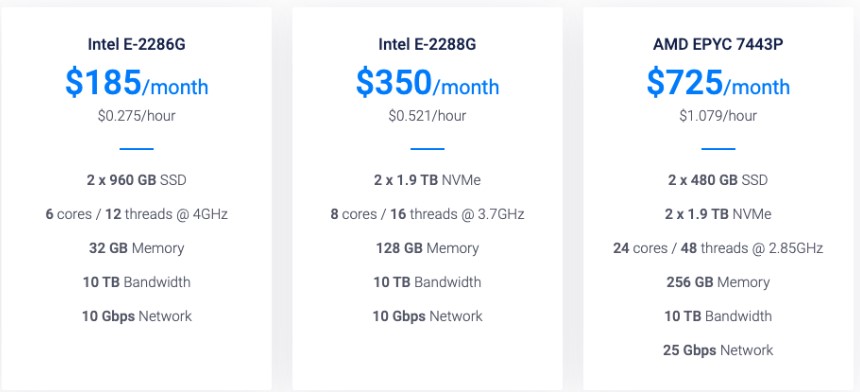Image resolution: width=860 pixels, height=392 pixels.
Task: Click 6 cores / 12 threads spec
Action: [137, 214]
